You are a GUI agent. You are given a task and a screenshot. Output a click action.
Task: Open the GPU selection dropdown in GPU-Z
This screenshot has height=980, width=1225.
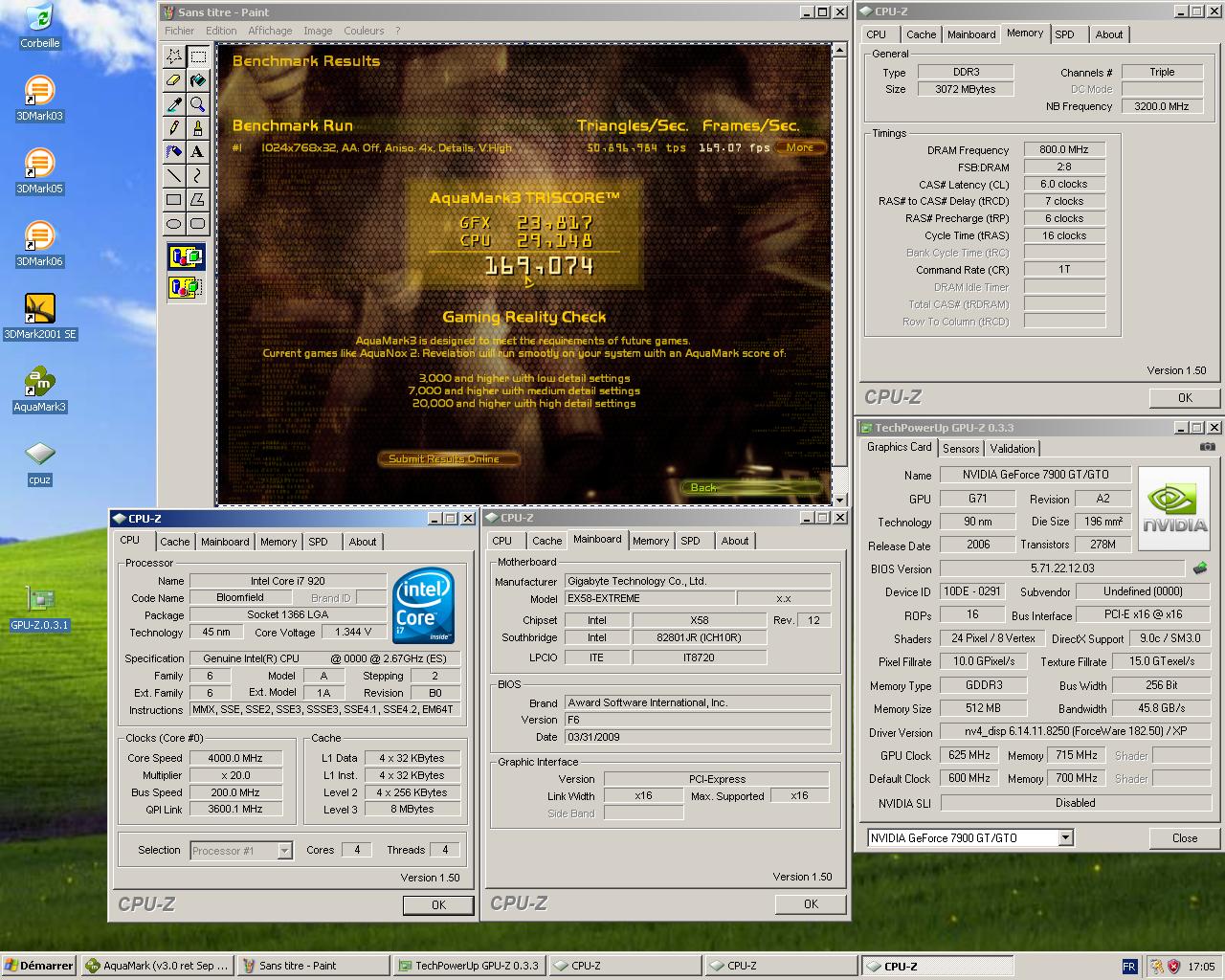tap(1065, 838)
